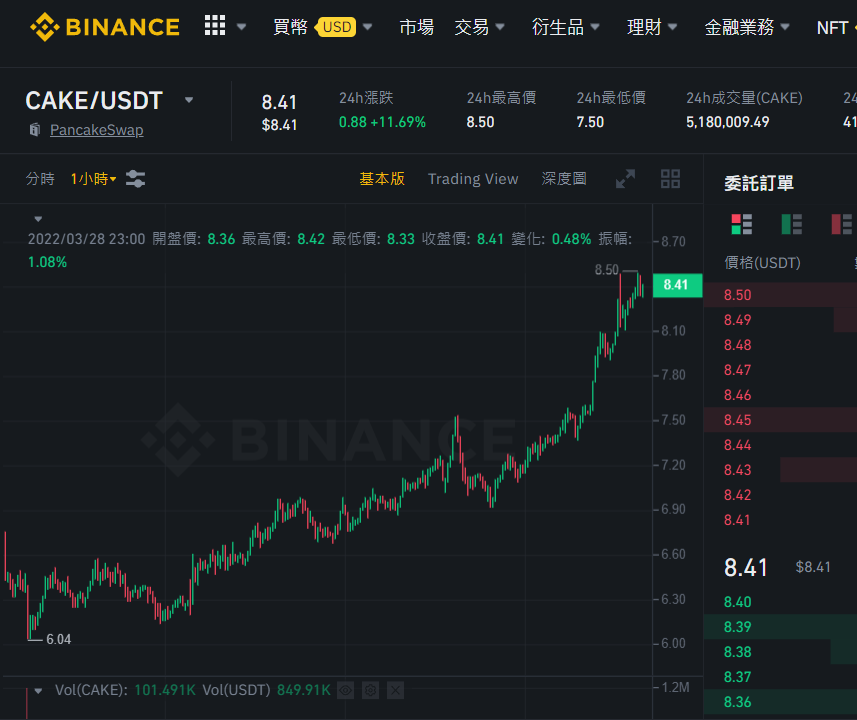Toggle volume indicator eye visibility
Screen dimensions: 857x720
point(345,690)
